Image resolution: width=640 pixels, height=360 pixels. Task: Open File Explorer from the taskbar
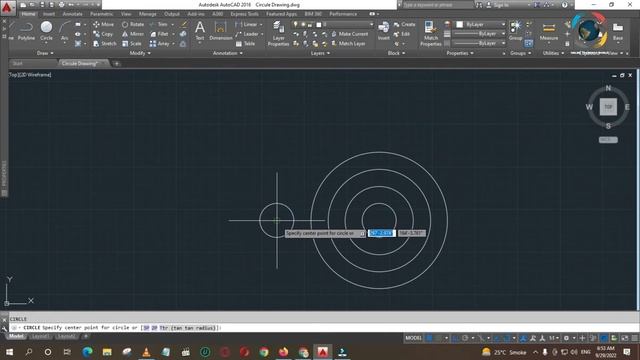point(107,352)
